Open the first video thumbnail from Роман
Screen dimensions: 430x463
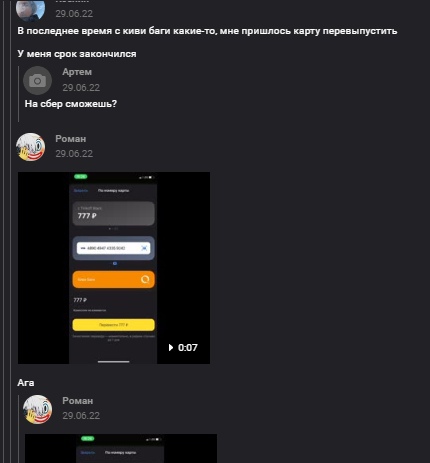pos(114,268)
